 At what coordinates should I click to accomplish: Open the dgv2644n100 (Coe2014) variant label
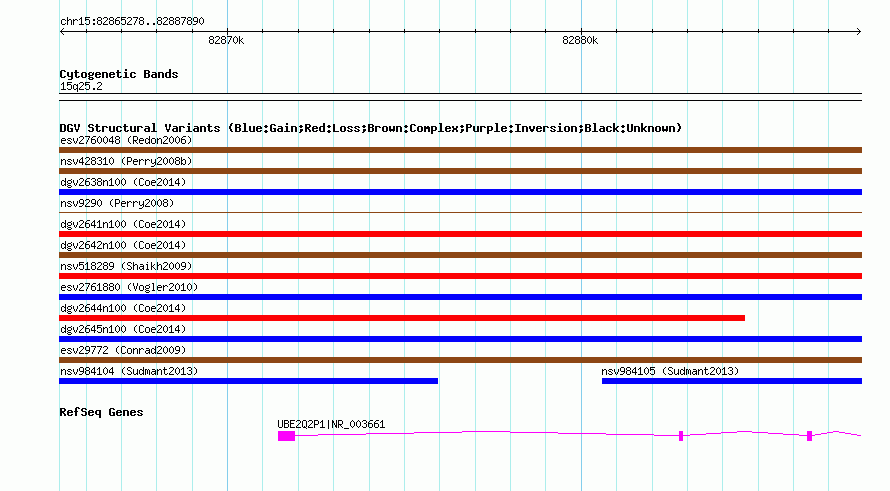[123, 308]
